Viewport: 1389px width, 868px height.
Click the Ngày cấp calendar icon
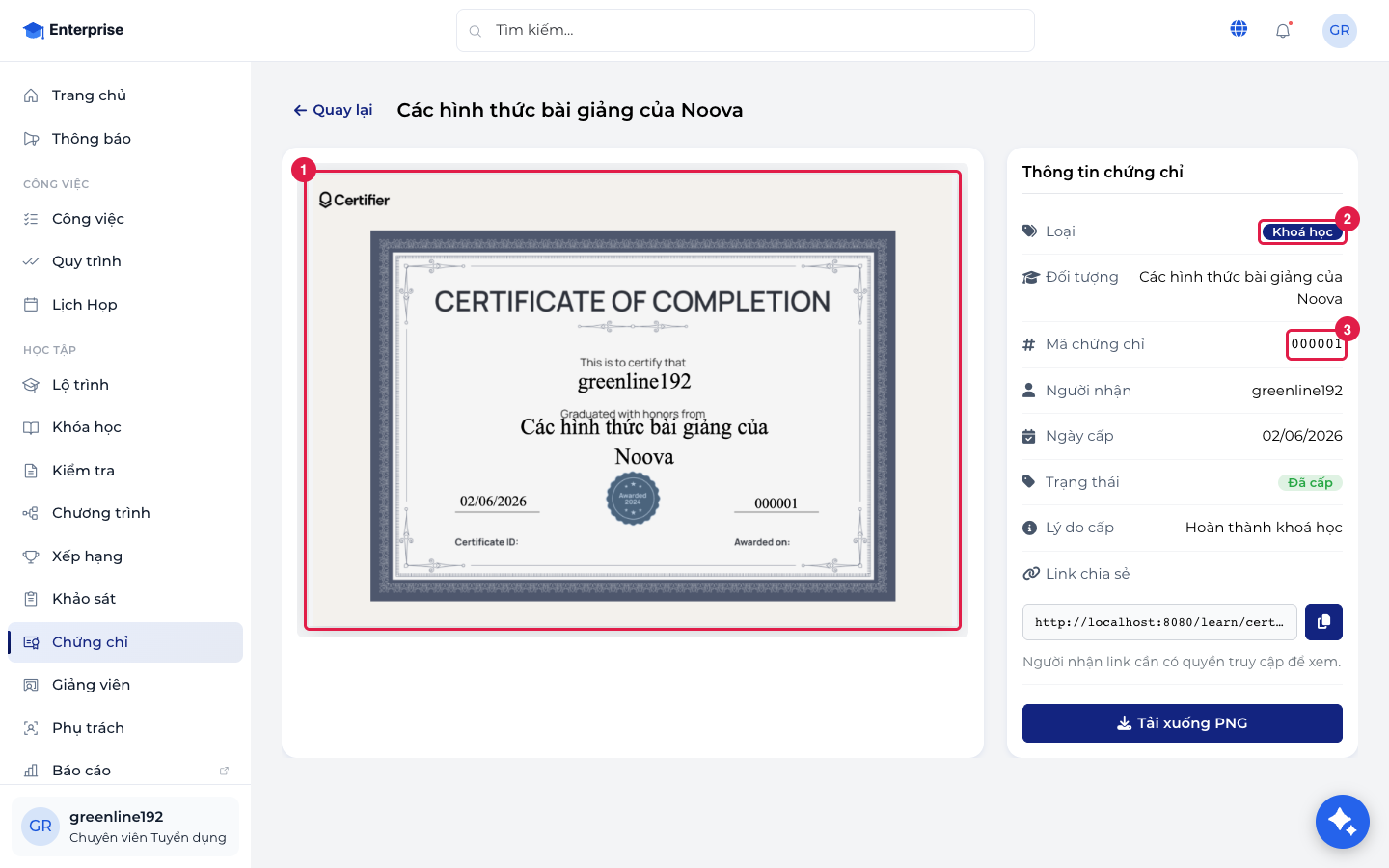[x=1029, y=436]
